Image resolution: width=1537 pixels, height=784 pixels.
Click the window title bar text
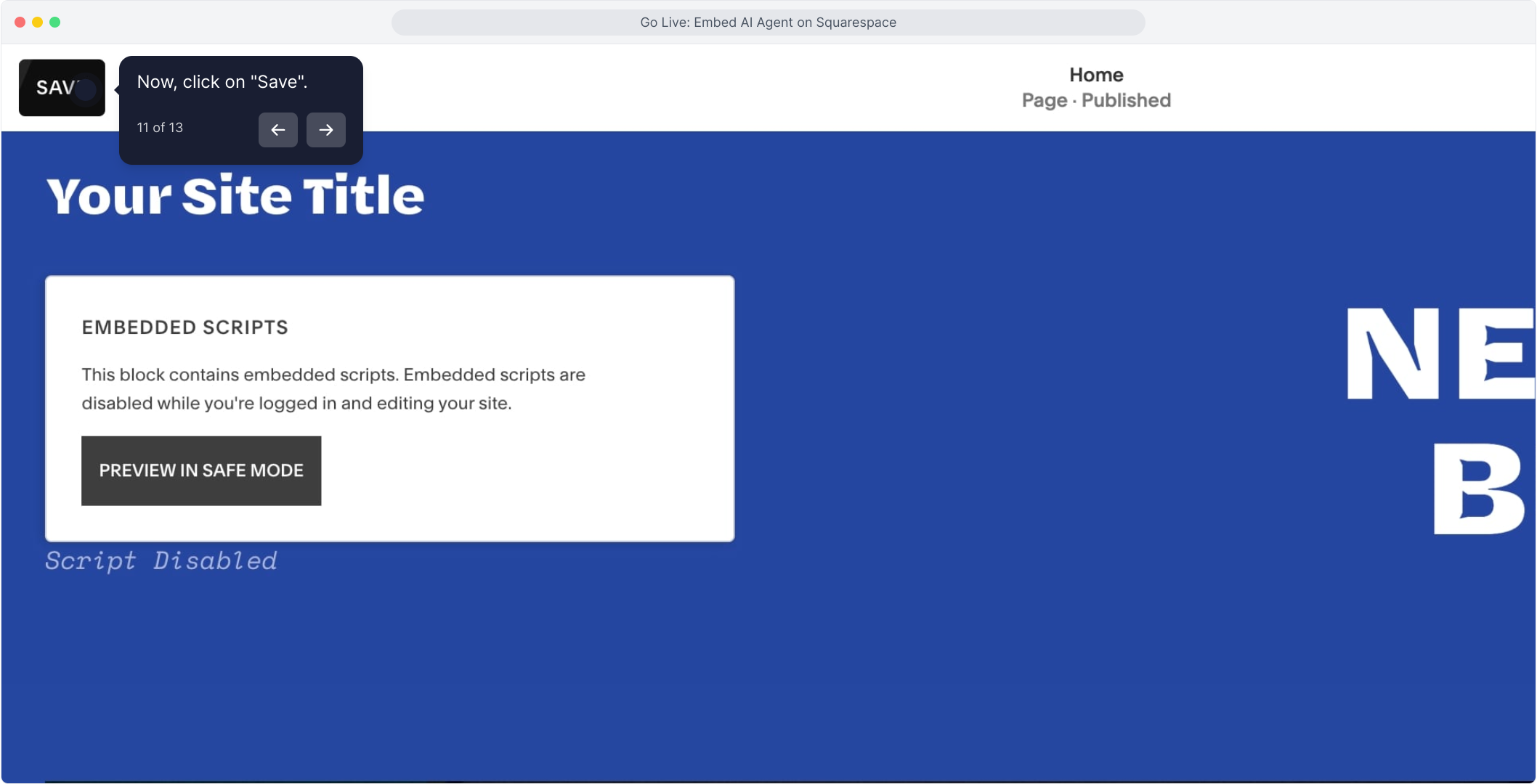[768, 23]
